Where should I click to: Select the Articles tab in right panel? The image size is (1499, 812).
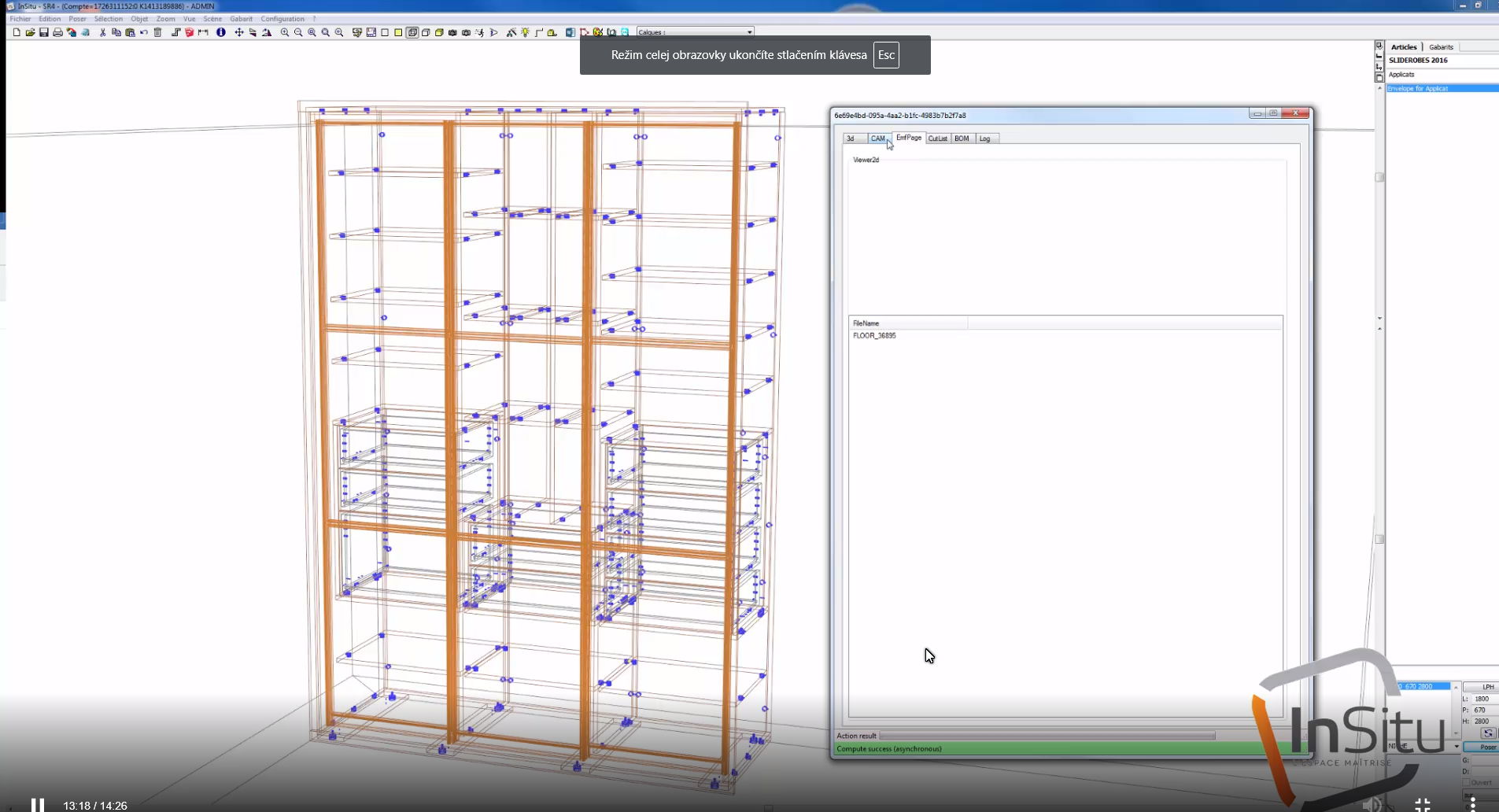[1404, 47]
